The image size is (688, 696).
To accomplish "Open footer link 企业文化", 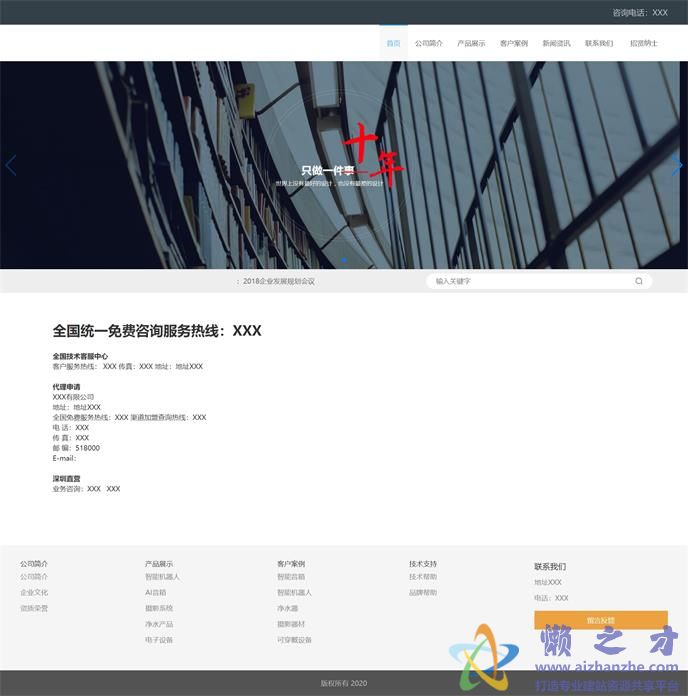I will [34, 593].
